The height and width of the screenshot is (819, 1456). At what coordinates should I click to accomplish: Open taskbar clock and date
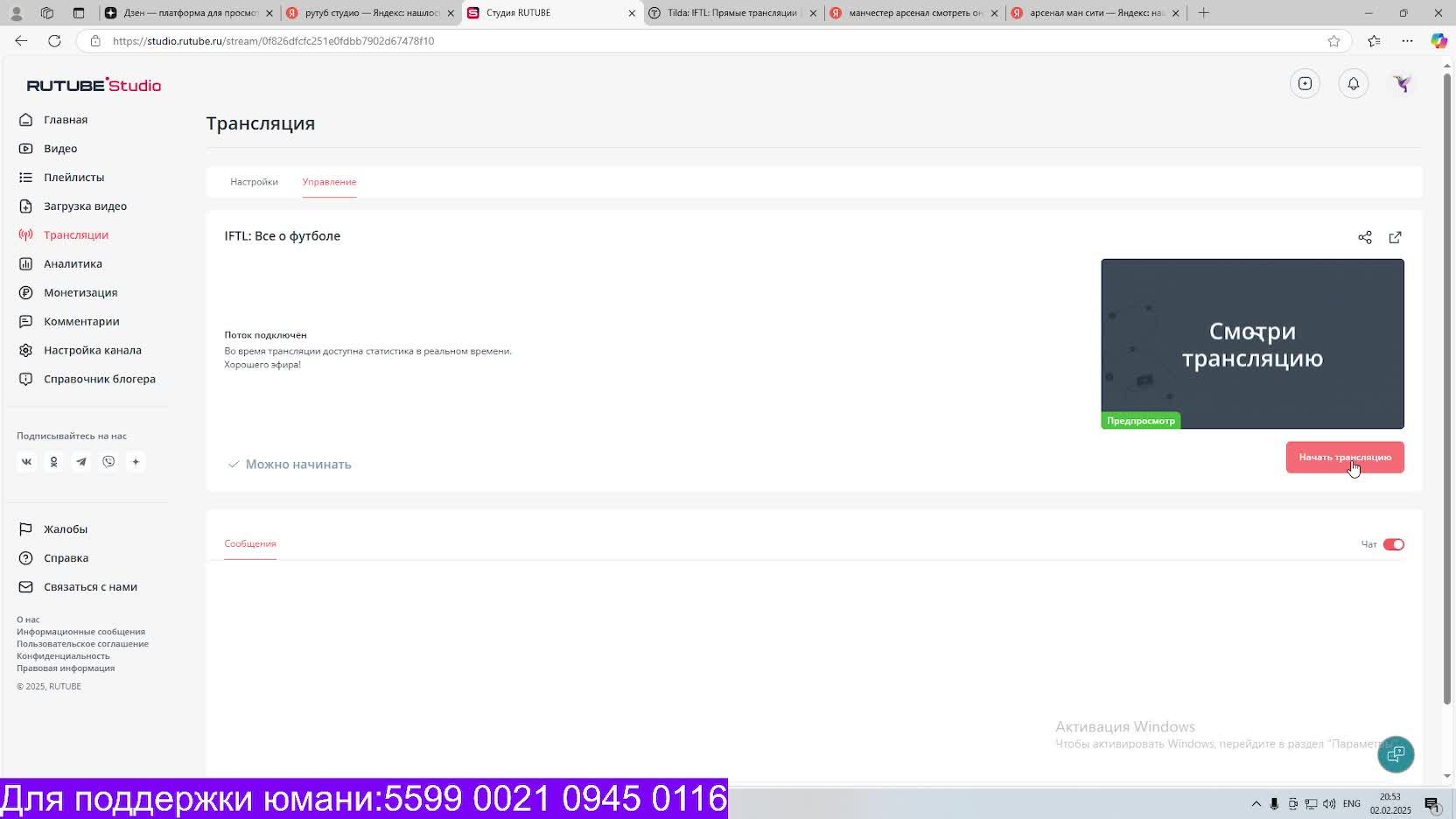[x=1390, y=804]
